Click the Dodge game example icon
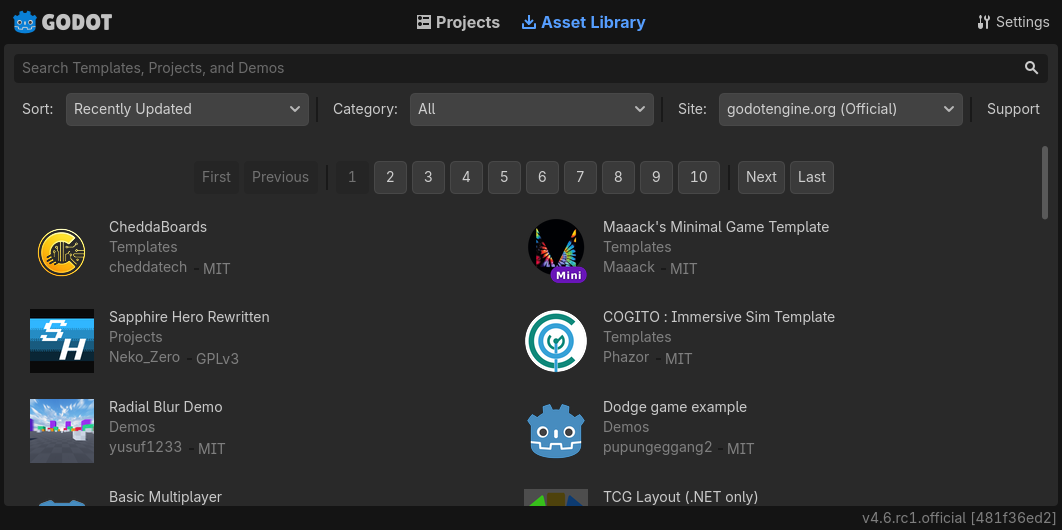Image resolution: width=1062 pixels, height=530 pixels. pyautogui.click(x=556, y=431)
